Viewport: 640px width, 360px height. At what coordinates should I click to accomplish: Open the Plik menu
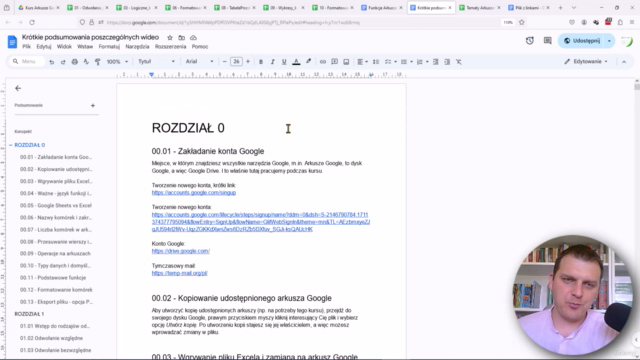coord(27,47)
